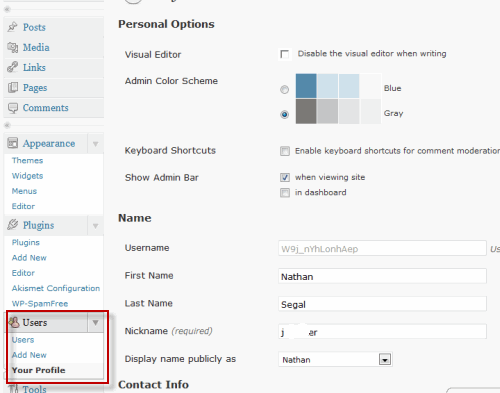Click the Blue scheme label
This screenshot has width=500, height=393.
click(392, 88)
